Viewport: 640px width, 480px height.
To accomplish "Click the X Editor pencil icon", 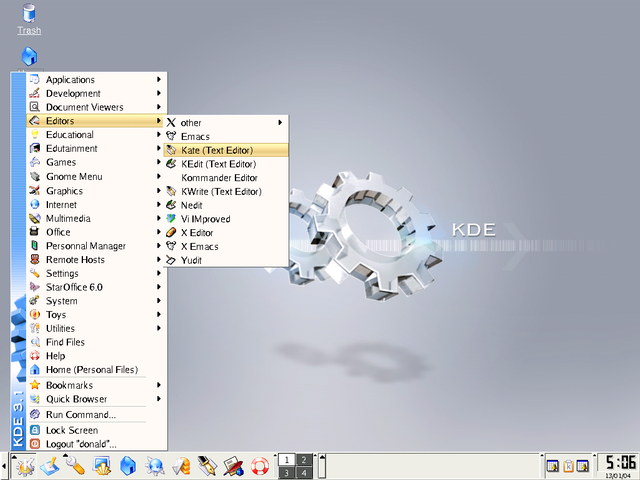I will click(x=171, y=233).
